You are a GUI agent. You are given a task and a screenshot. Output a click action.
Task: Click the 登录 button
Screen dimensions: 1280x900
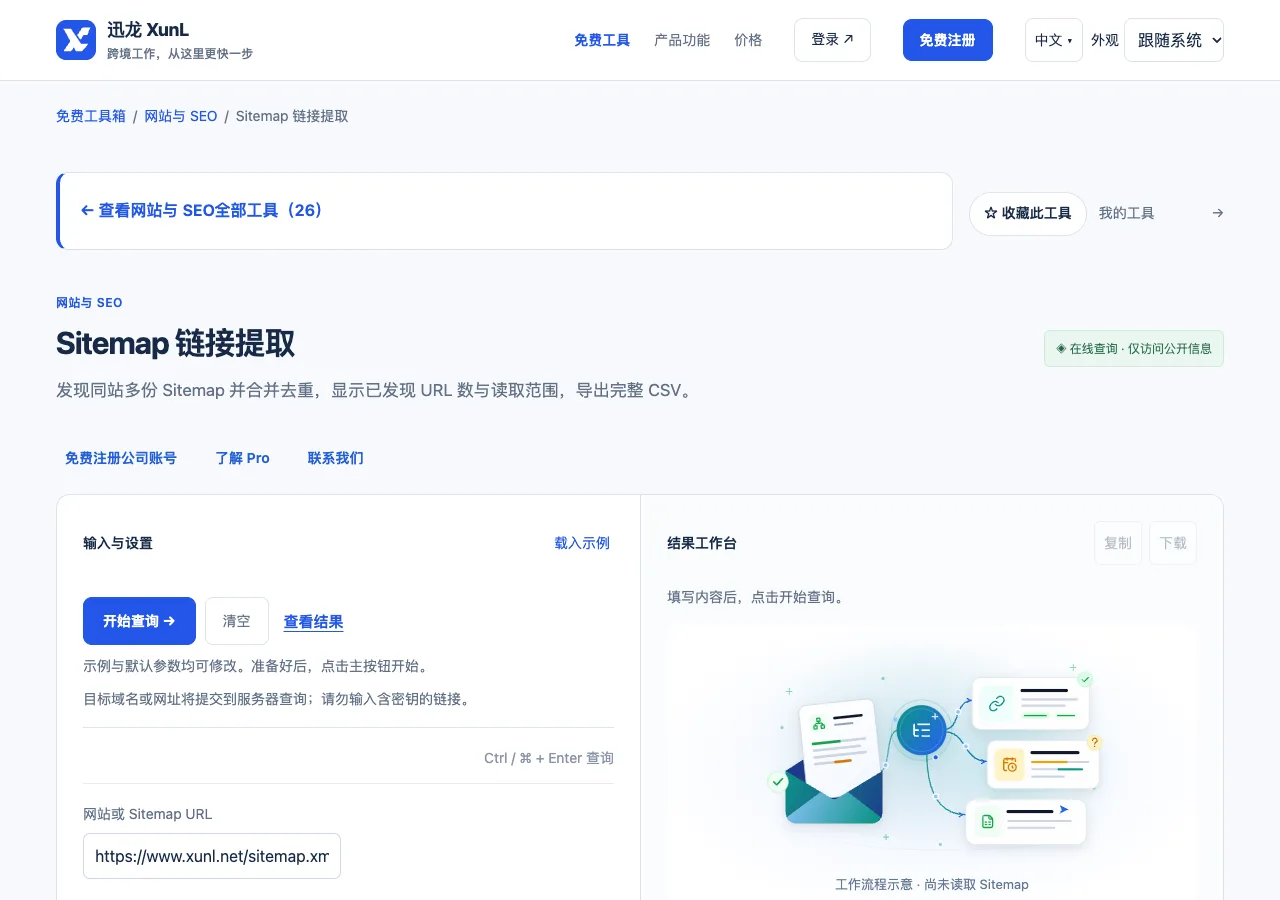(x=832, y=40)
